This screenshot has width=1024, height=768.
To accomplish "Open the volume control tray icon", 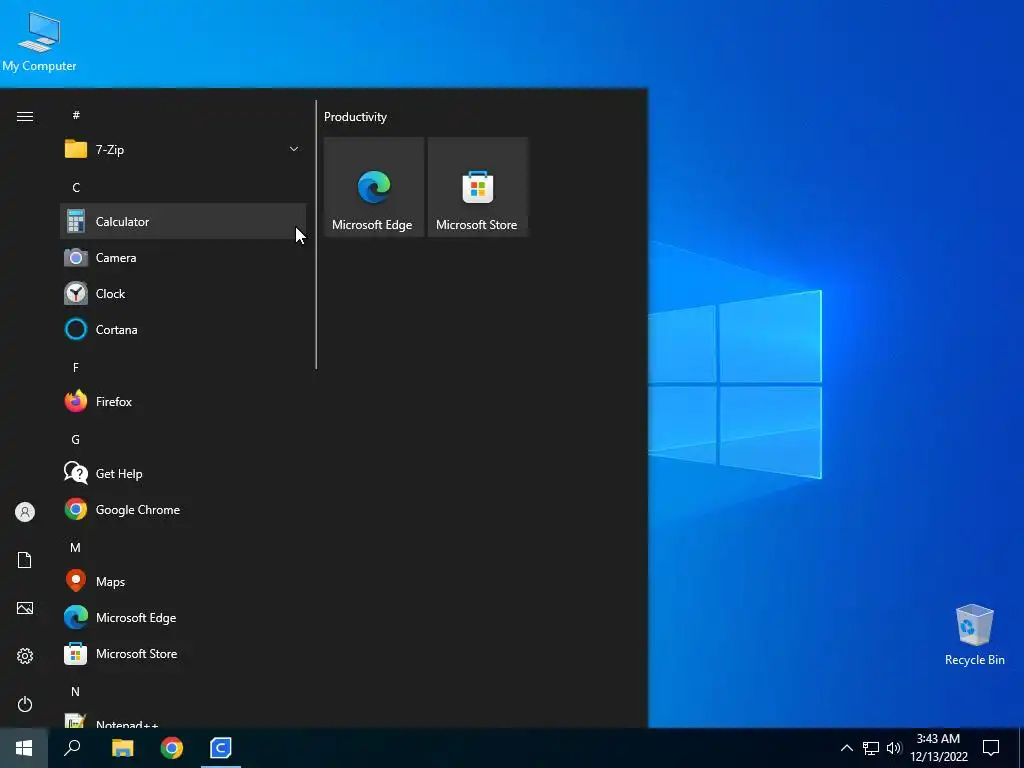I will point(894,748).
